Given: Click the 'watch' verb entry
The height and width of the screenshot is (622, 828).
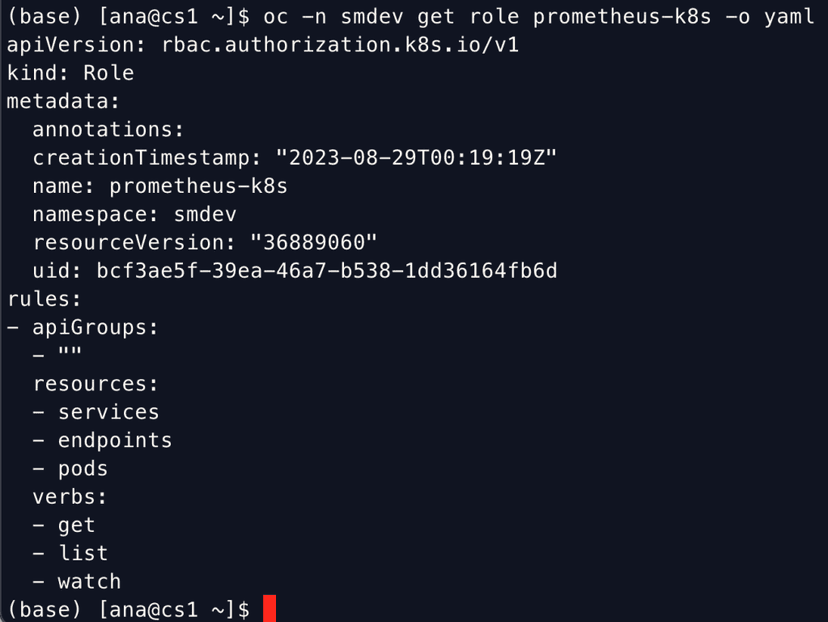Looking at the screenshot, I should pos(89,581).
